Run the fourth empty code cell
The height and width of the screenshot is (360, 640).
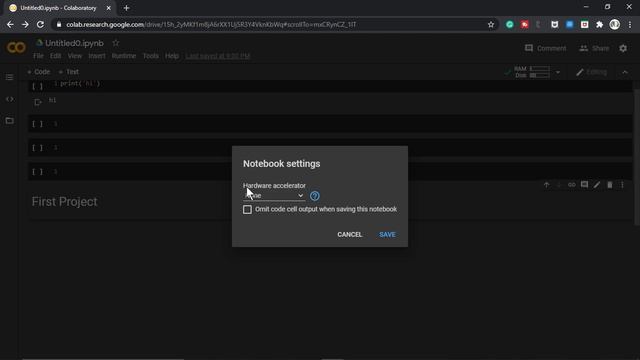pyautogui.click(x=37, y=172)
